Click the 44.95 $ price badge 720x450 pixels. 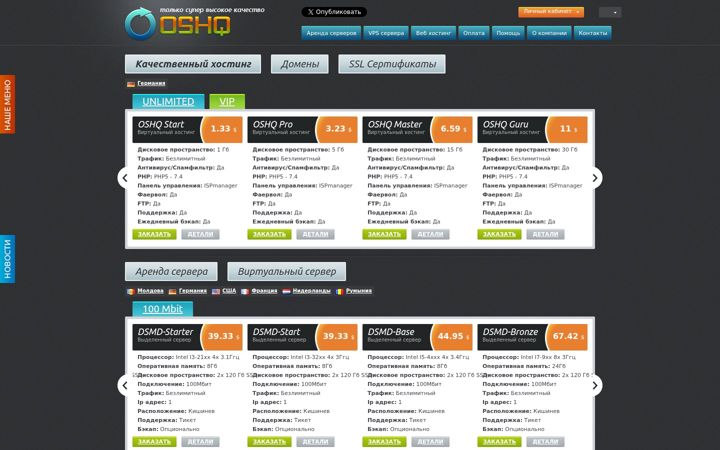pos(452,337)
